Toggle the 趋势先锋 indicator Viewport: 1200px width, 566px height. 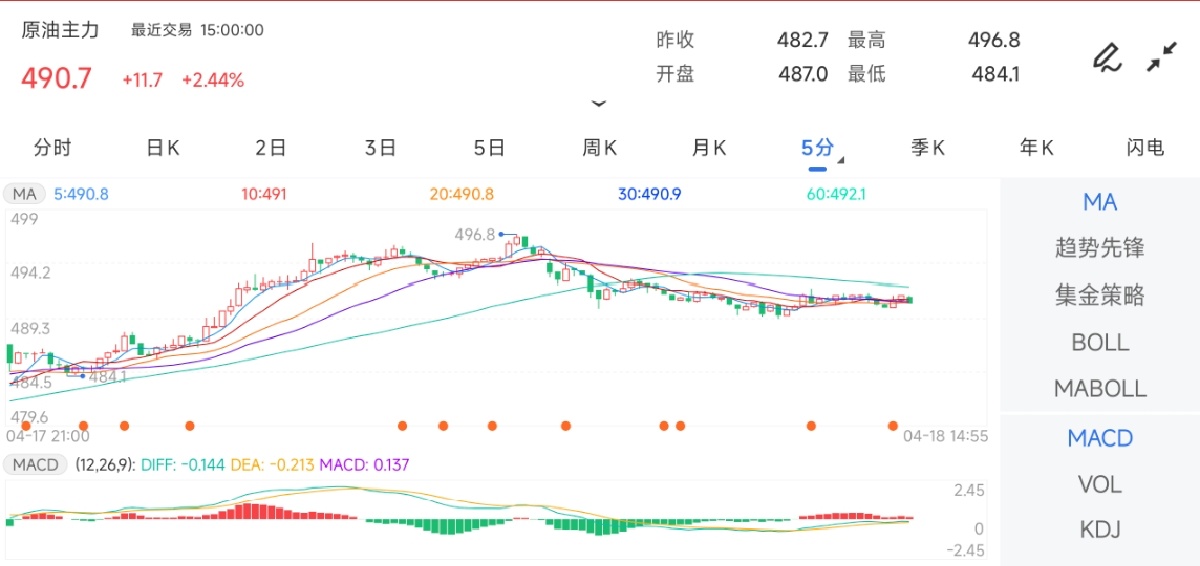click(x=1100, y=248)
